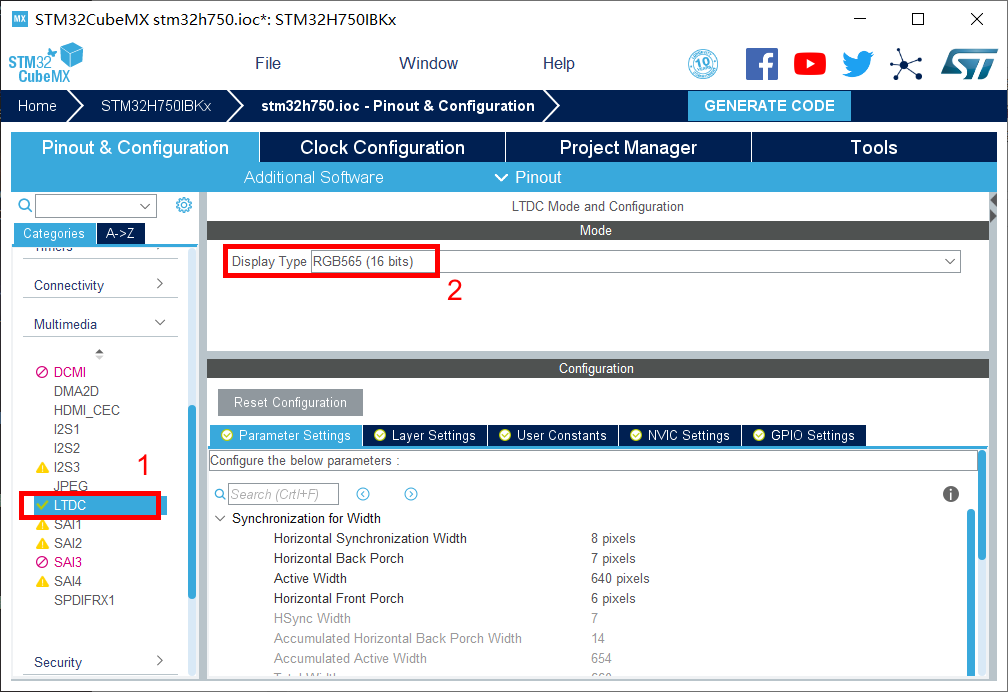Viewport: 1008px width, 692px height.
Task: Open the Facebook icon link
Action: point(761,64)
